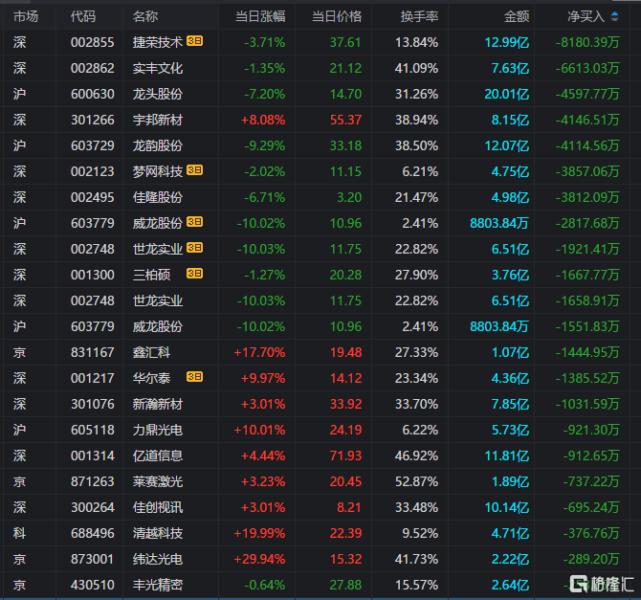Click the turnover rate 52.87%
Screen dimensions: 641x600
417,482
